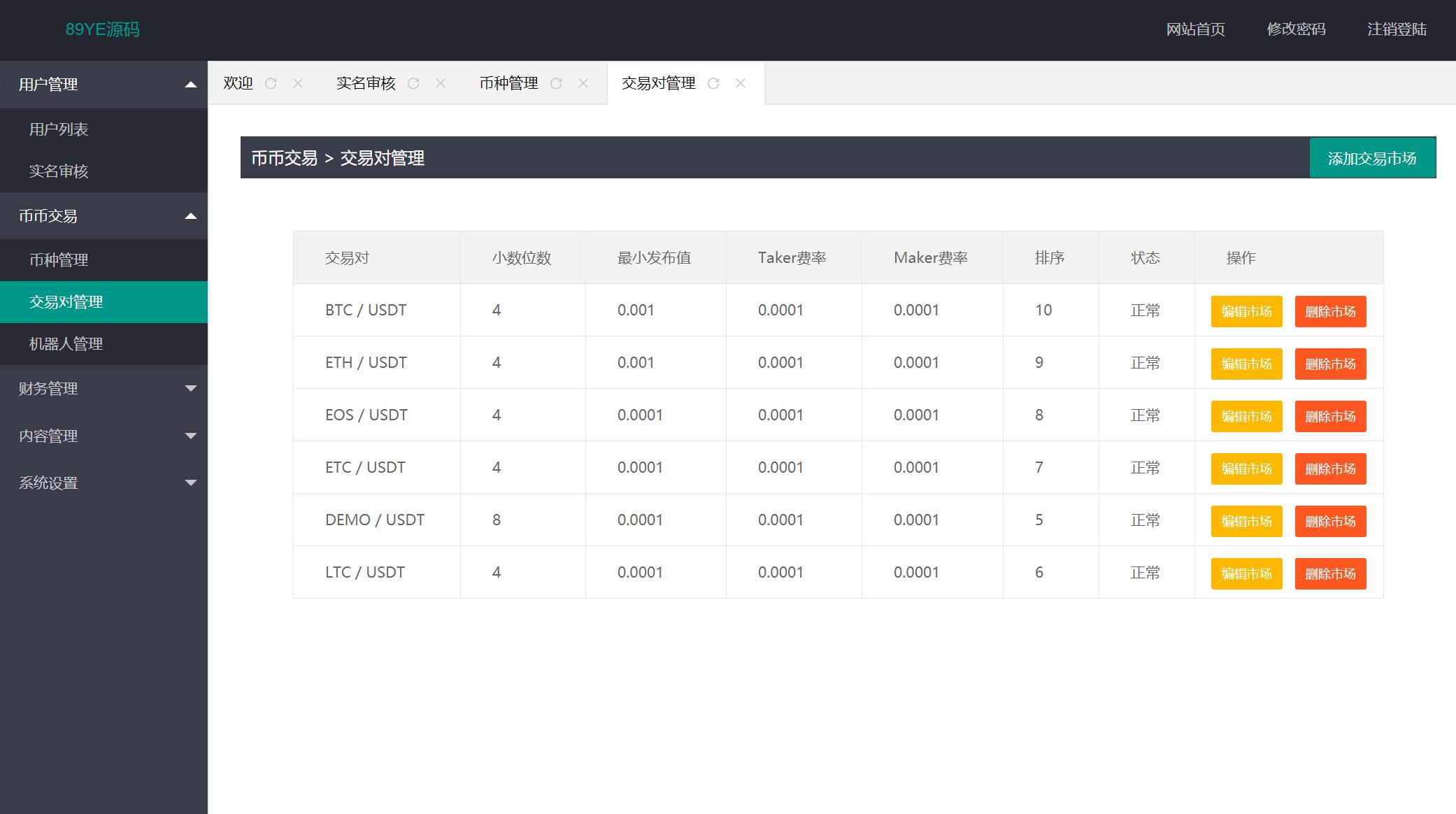1456x814 pixels.
Task: Click the reload icon on the 实名审核 tab
Action: click(x=413, y=83)
